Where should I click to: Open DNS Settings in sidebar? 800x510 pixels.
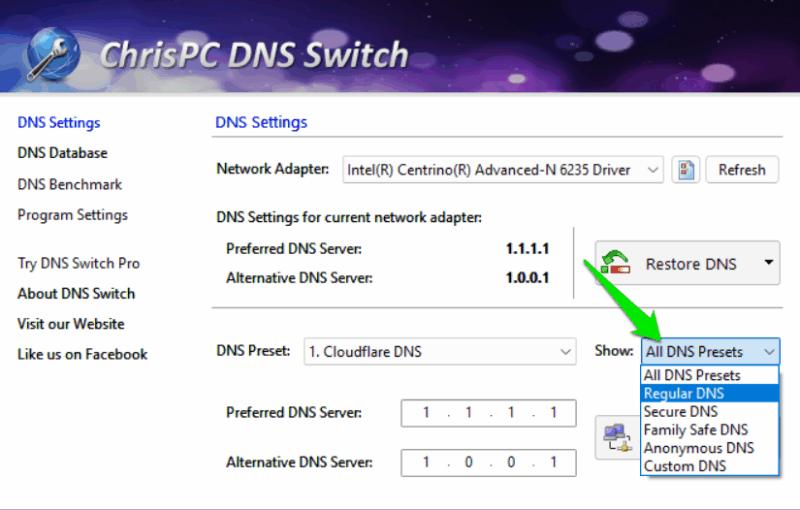point(59,123)
